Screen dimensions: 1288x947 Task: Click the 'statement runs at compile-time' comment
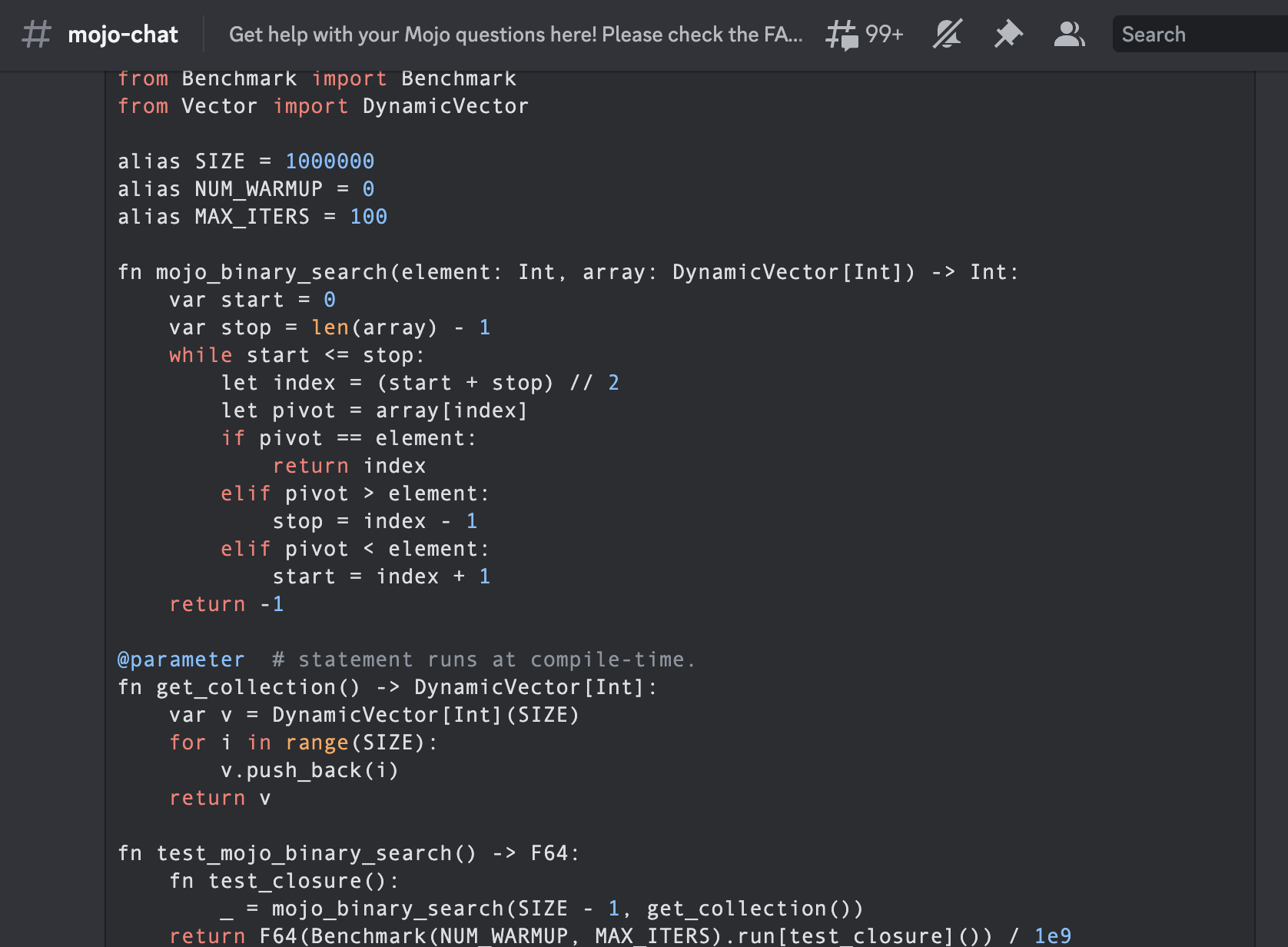[484, 660]
